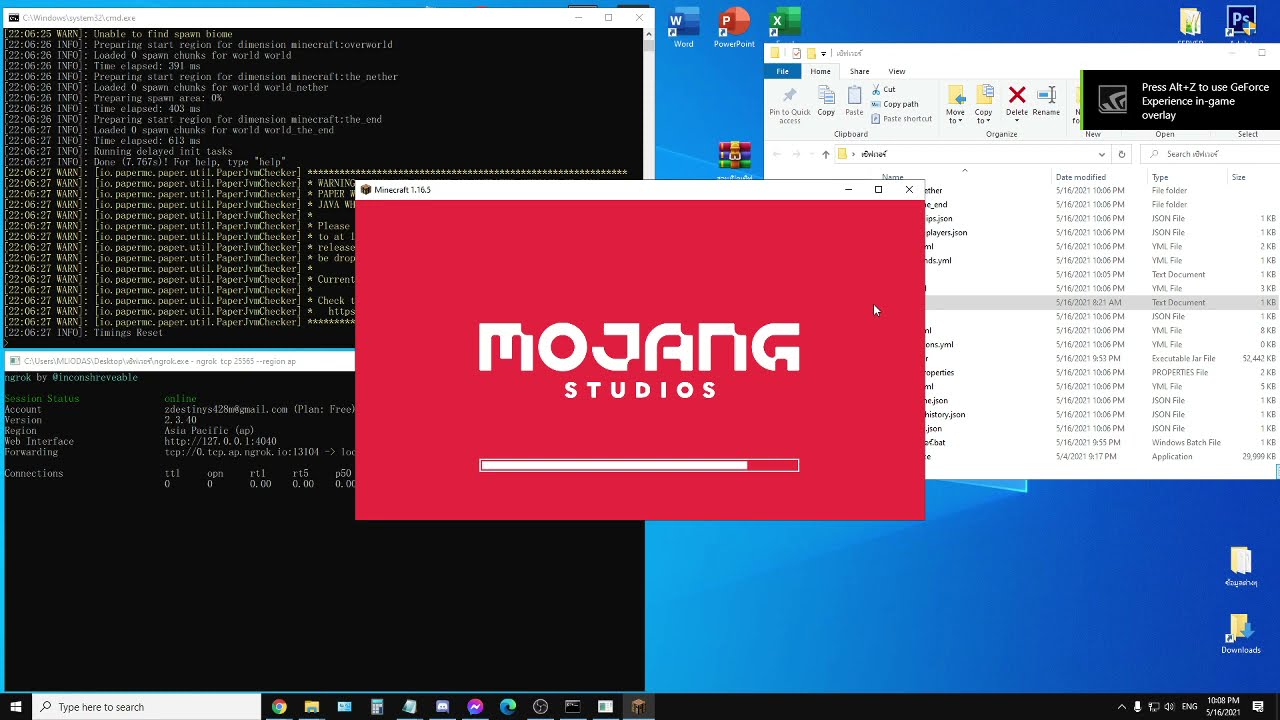The image size is (1280, 720).
Task: Select the Downloads folder on the desktop
Action: click(x=1240, y=634)
